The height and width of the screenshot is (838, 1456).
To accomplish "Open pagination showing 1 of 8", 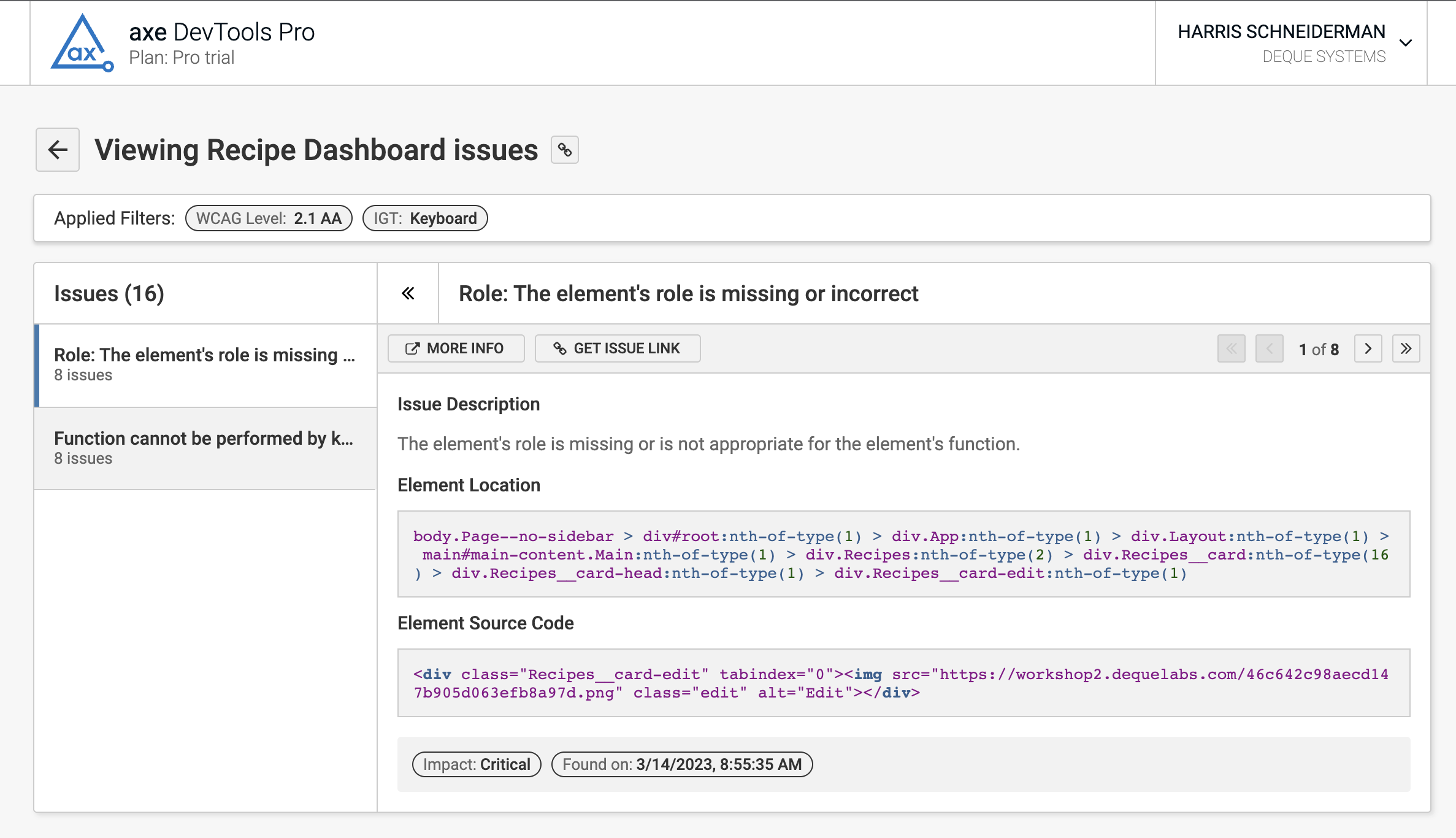I will coord(1319,348).
